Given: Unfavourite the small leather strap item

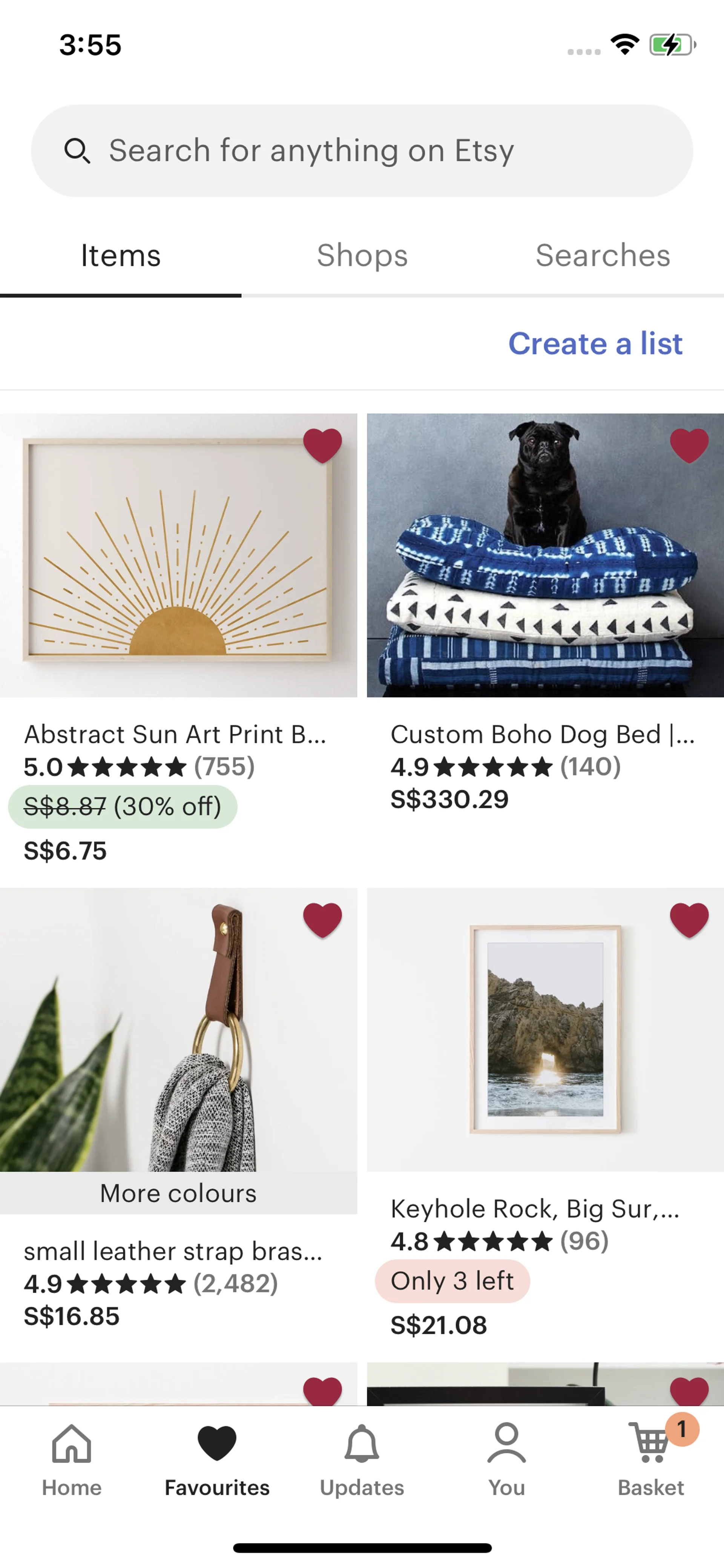Looking at the screenshot, I should pos(322,920).
